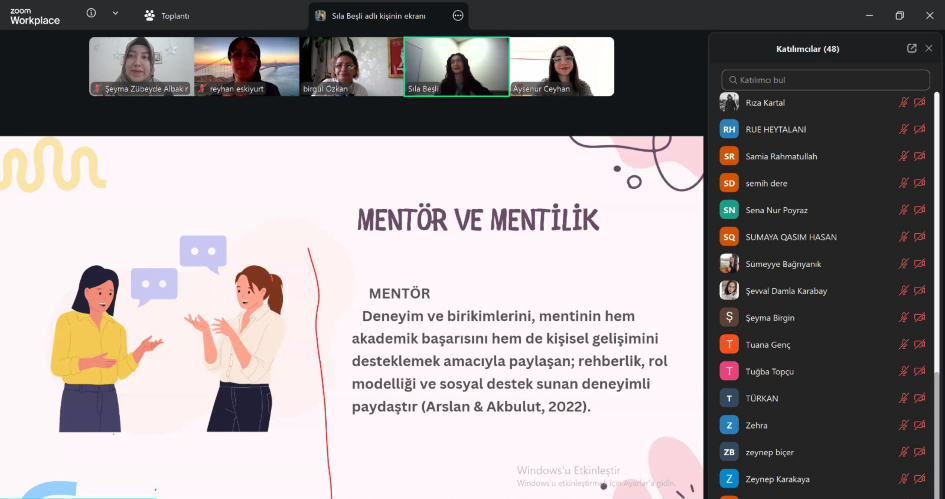Click TÜRKAN camera-off icon
This screenshot has width=945, height=499.
tap(920, 398)
